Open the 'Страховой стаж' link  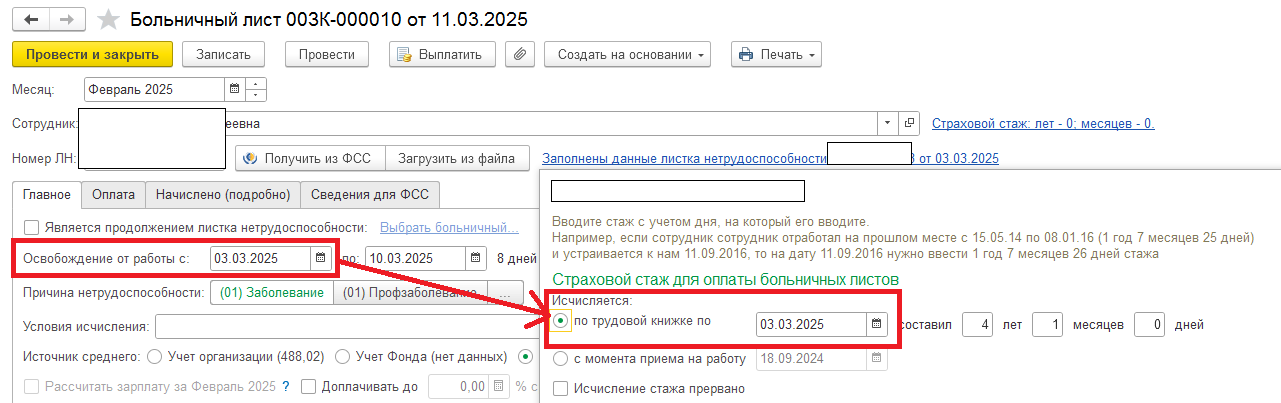click(x=1043, y=123)
